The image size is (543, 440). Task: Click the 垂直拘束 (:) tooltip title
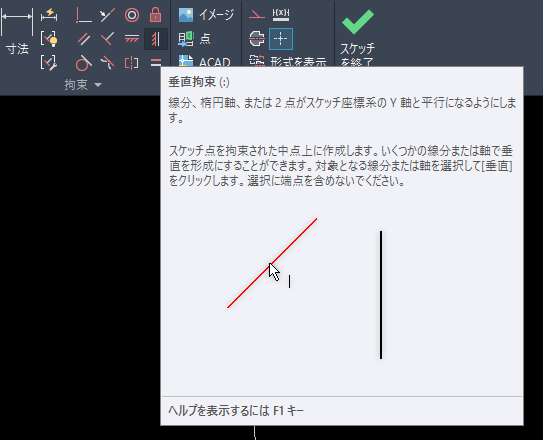(199, 82)
